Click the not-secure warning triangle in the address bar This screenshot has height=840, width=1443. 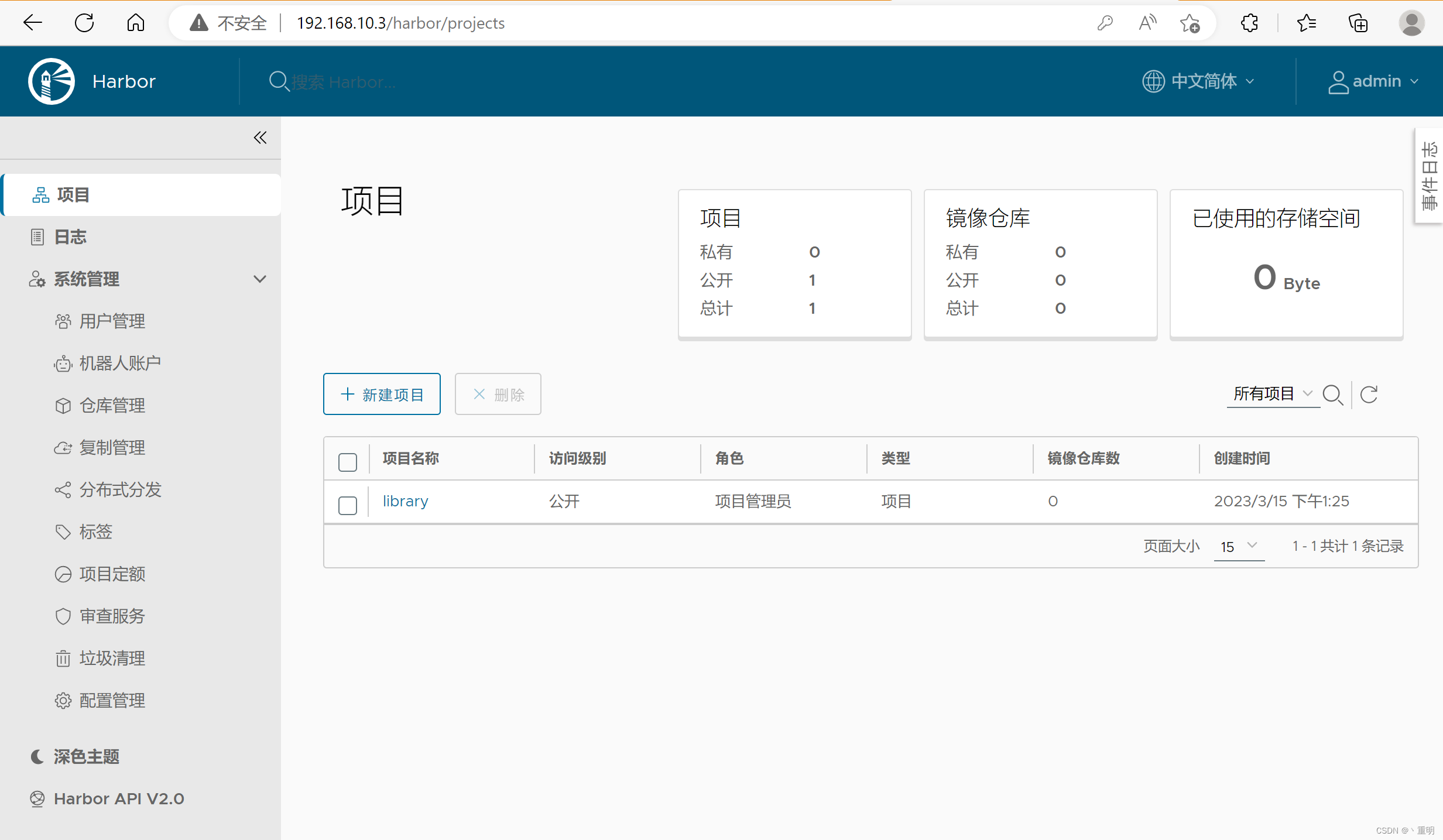tap(199, 23)
